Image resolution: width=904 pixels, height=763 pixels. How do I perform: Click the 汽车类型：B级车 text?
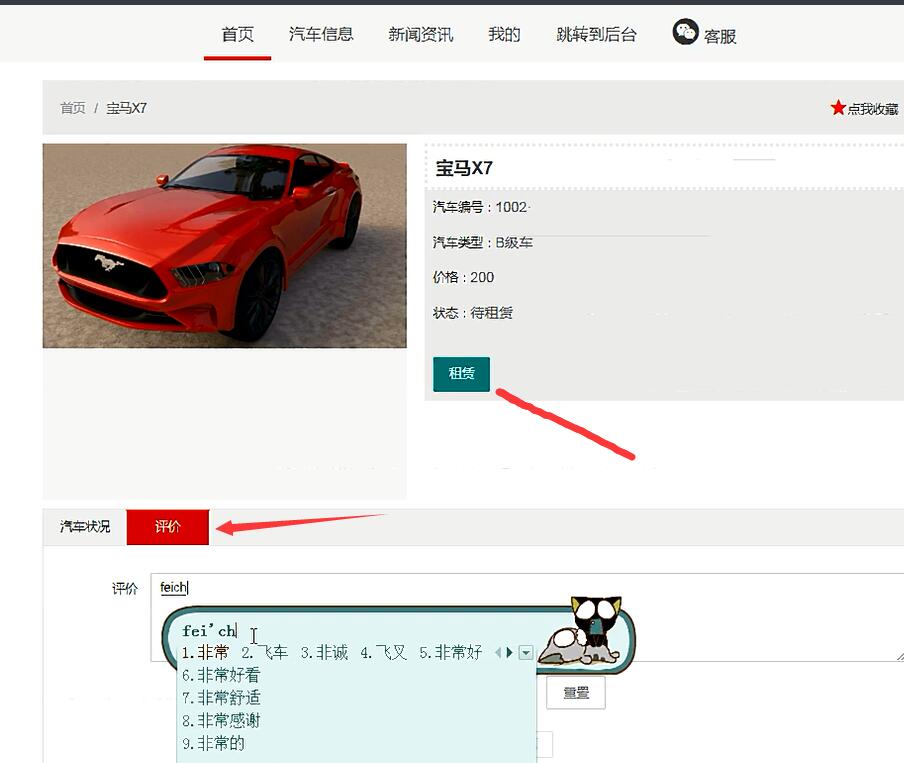pyautogui.click(x=483, y=242)
